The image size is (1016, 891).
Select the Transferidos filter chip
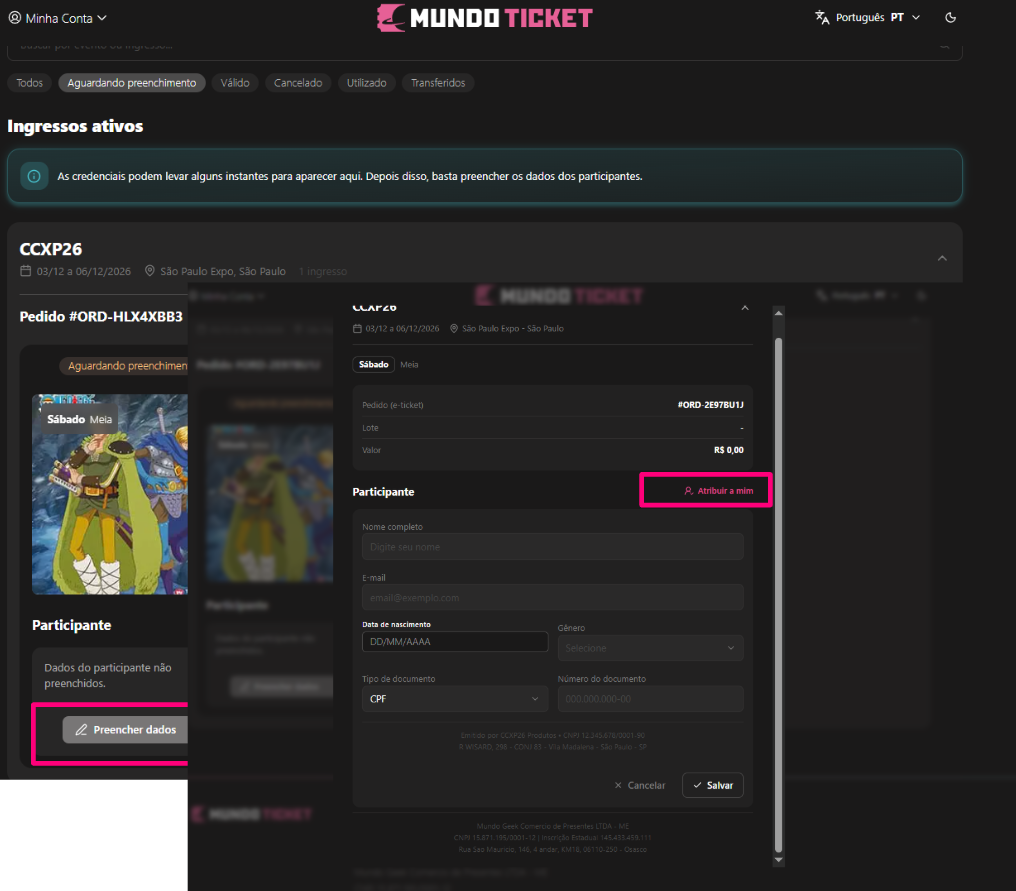coord(438,83)
